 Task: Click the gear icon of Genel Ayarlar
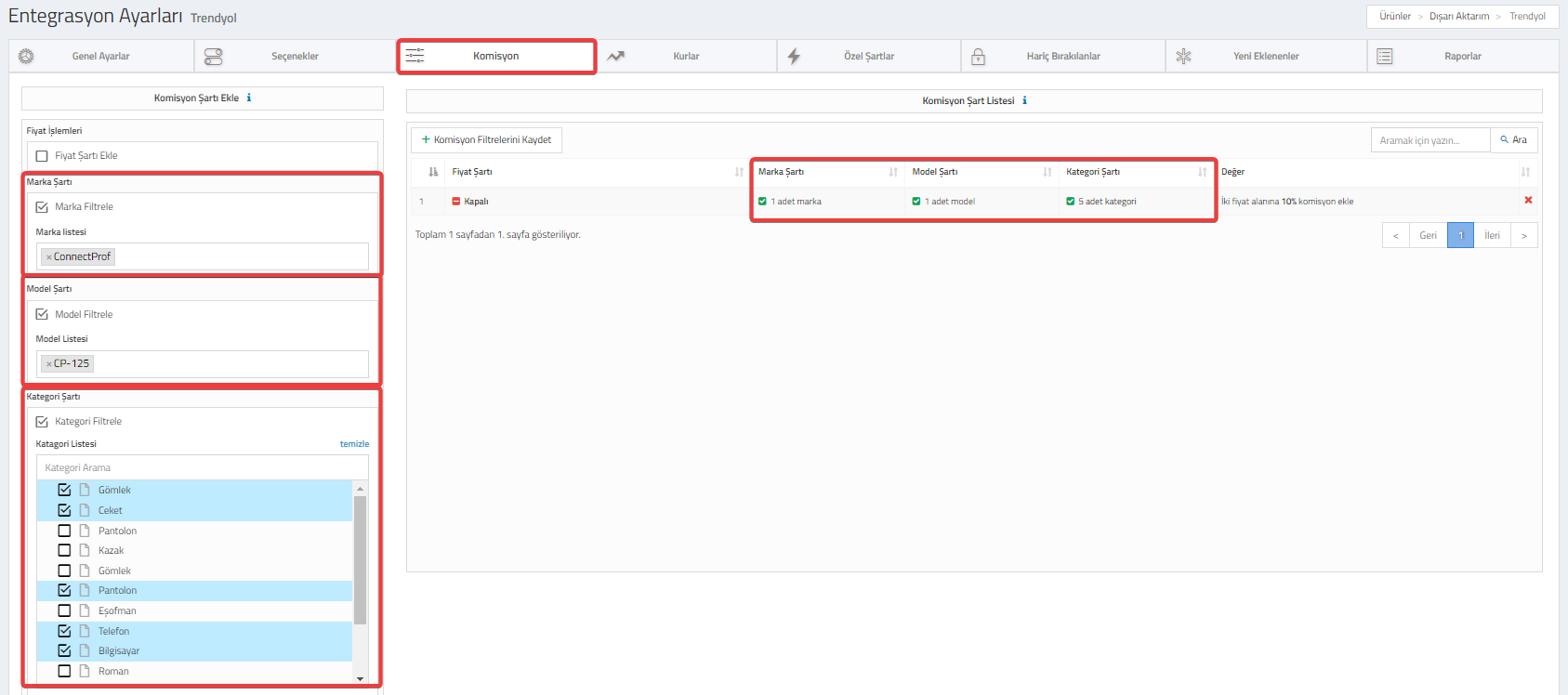26,57
